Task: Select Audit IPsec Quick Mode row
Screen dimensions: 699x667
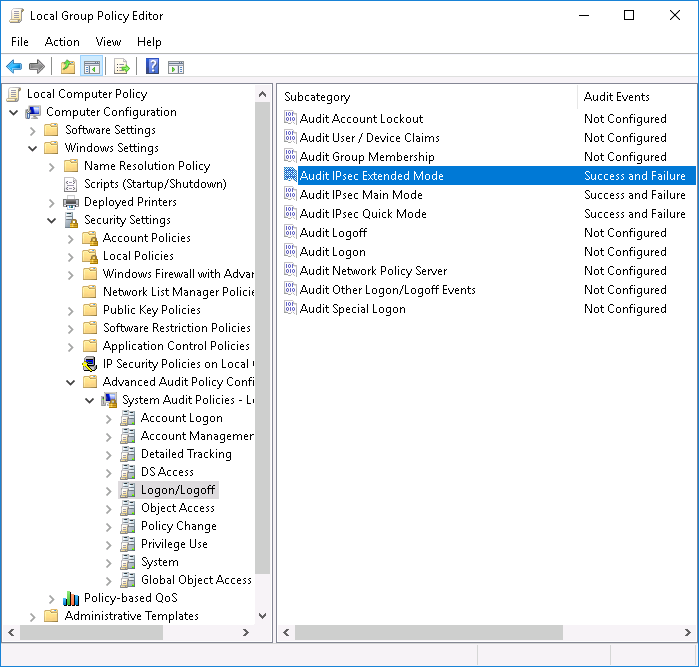Action: (489, 214)
